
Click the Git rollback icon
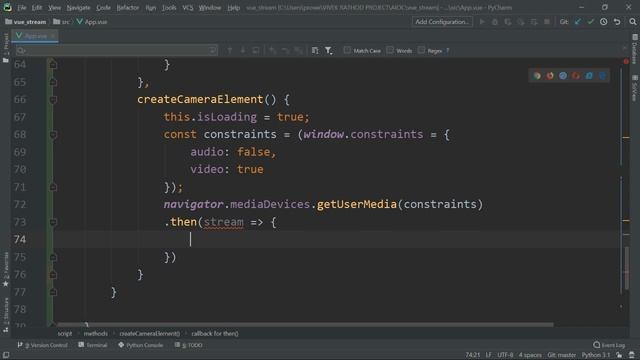tap(617, 22)
